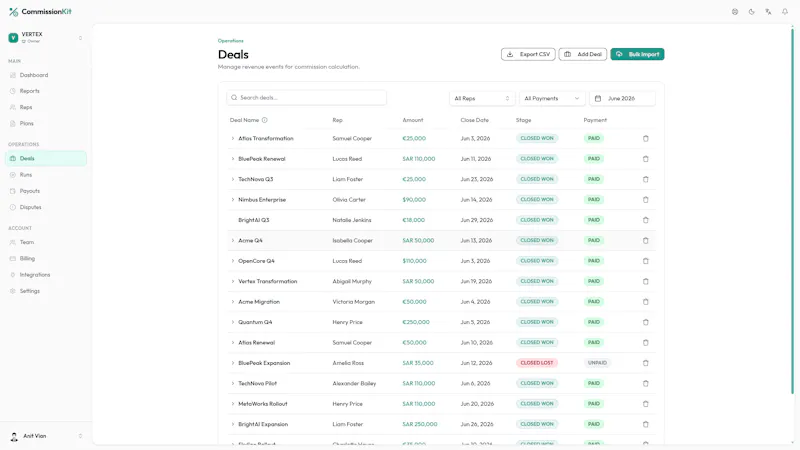Expand the OpenCore Q4 row
Screen dimensions: 800x450
pyautogui.click(x=233, y=261)
